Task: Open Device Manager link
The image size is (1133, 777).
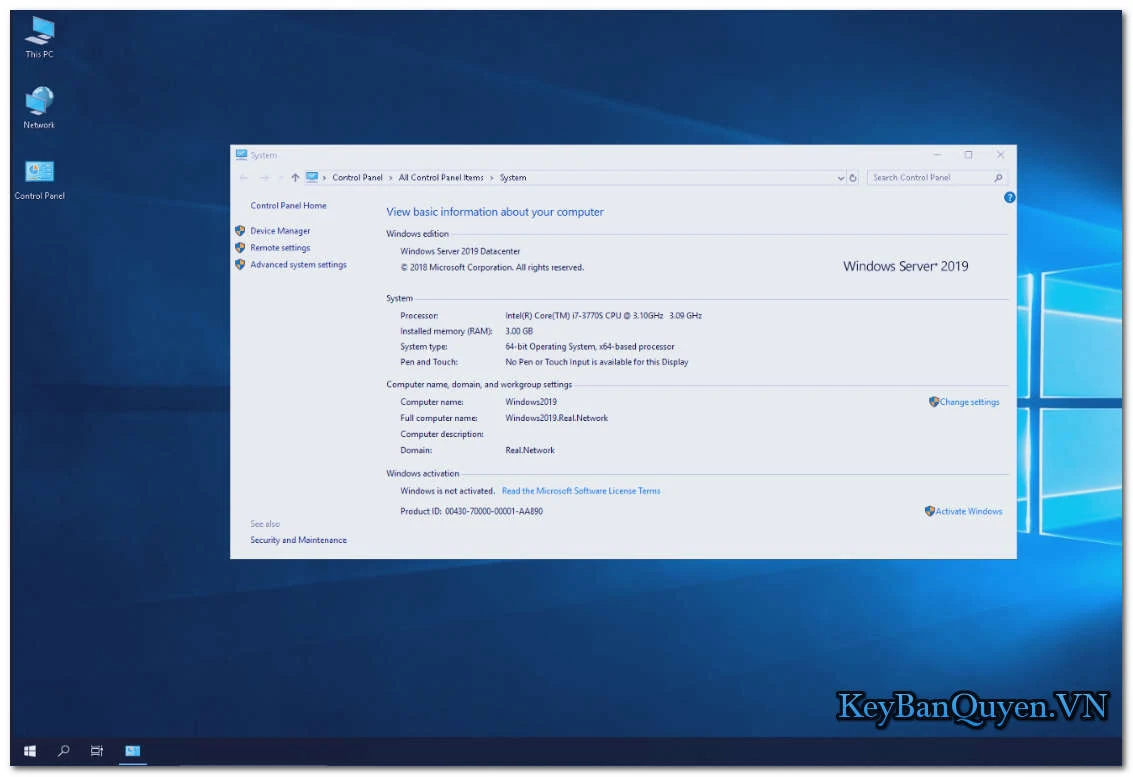Action: click(280, 231)
